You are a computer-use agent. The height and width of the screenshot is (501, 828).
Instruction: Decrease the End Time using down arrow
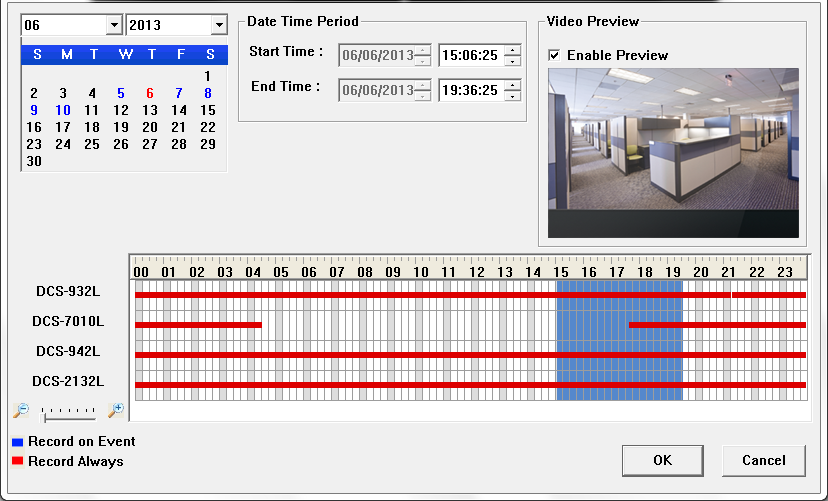point(513,96)
